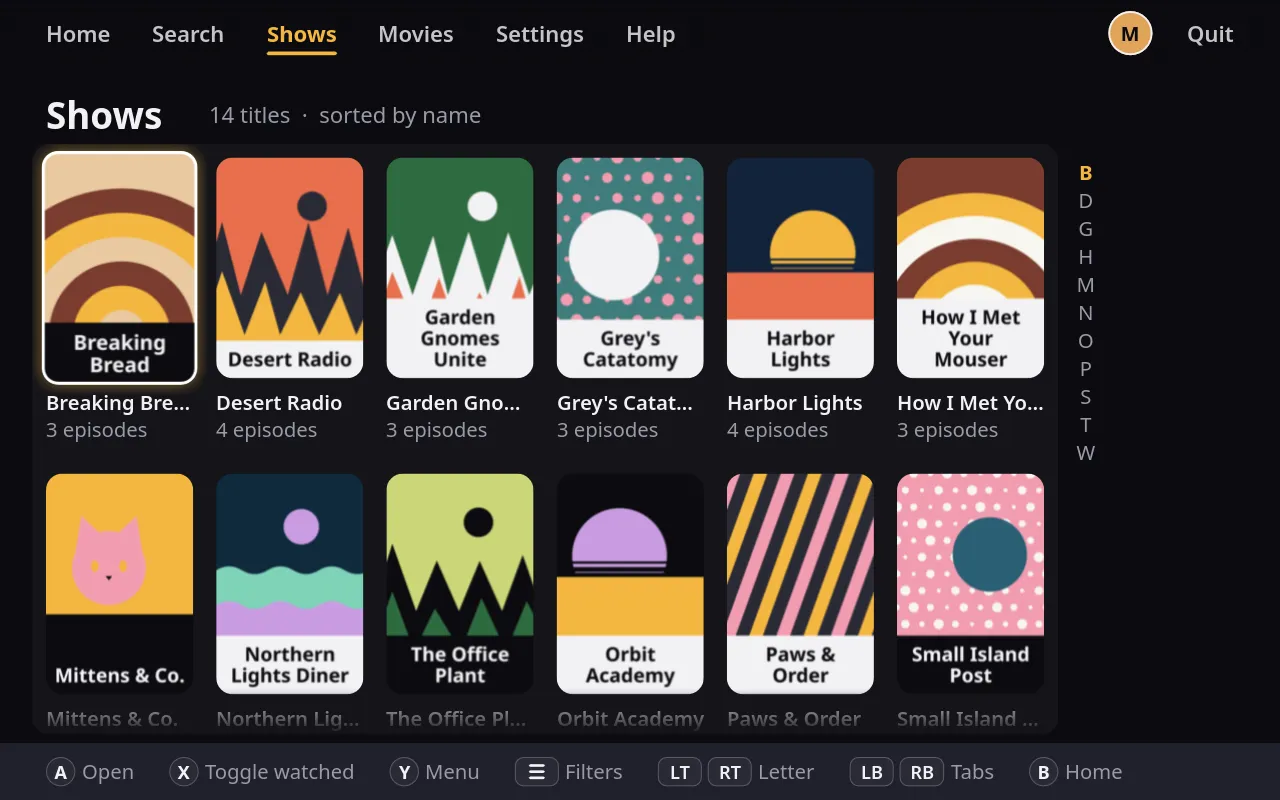1280x800 pixels.
Task: Click the LB previous tab key
Action: tap(872, 772)
